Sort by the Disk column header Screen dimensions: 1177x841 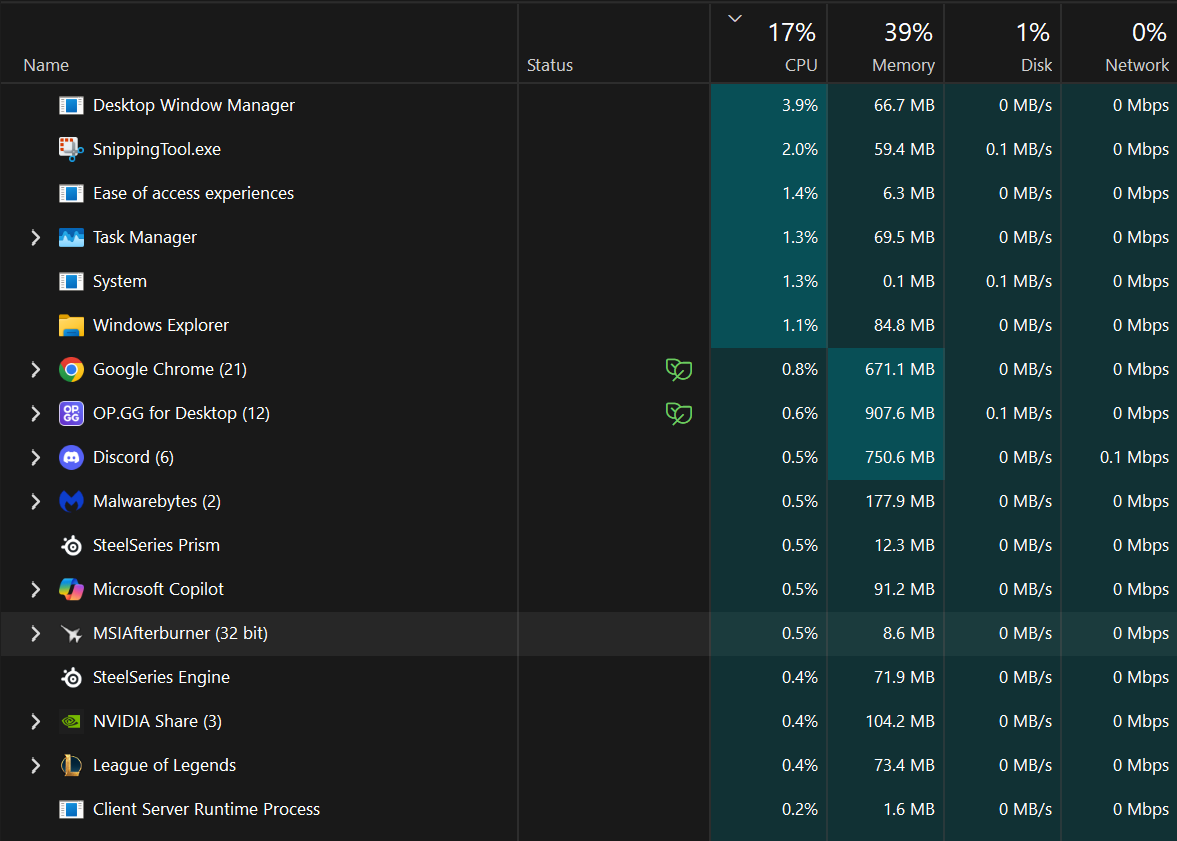point(1003,43)
